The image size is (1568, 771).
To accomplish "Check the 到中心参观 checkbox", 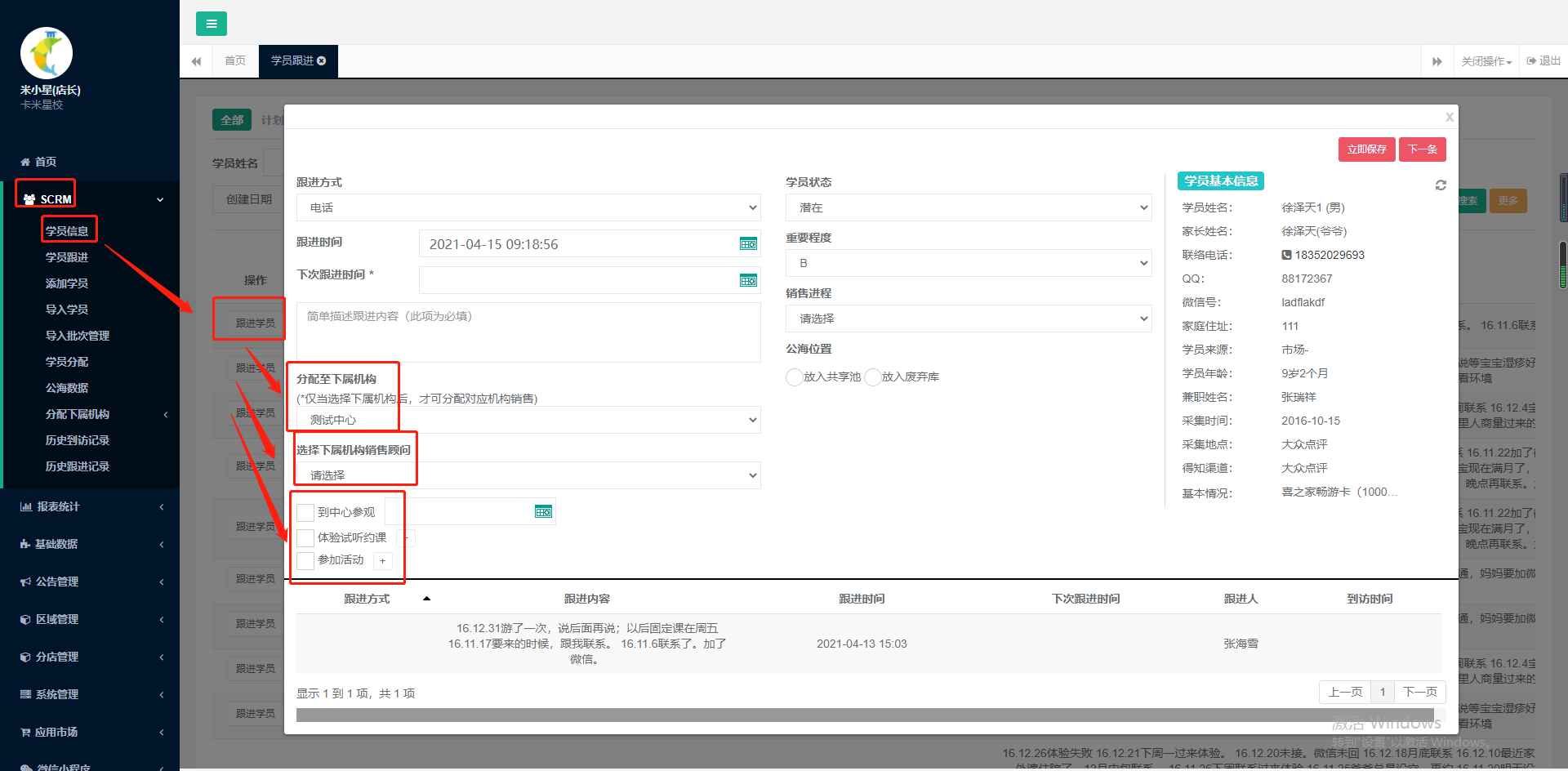I will pyautogui.click(x=305, y=512).
